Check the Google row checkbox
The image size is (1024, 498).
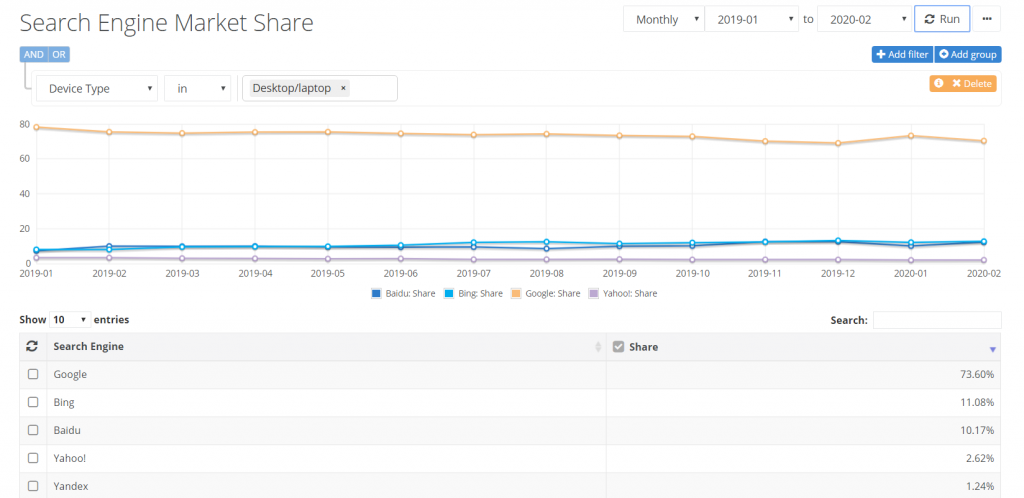coord(33,374)
